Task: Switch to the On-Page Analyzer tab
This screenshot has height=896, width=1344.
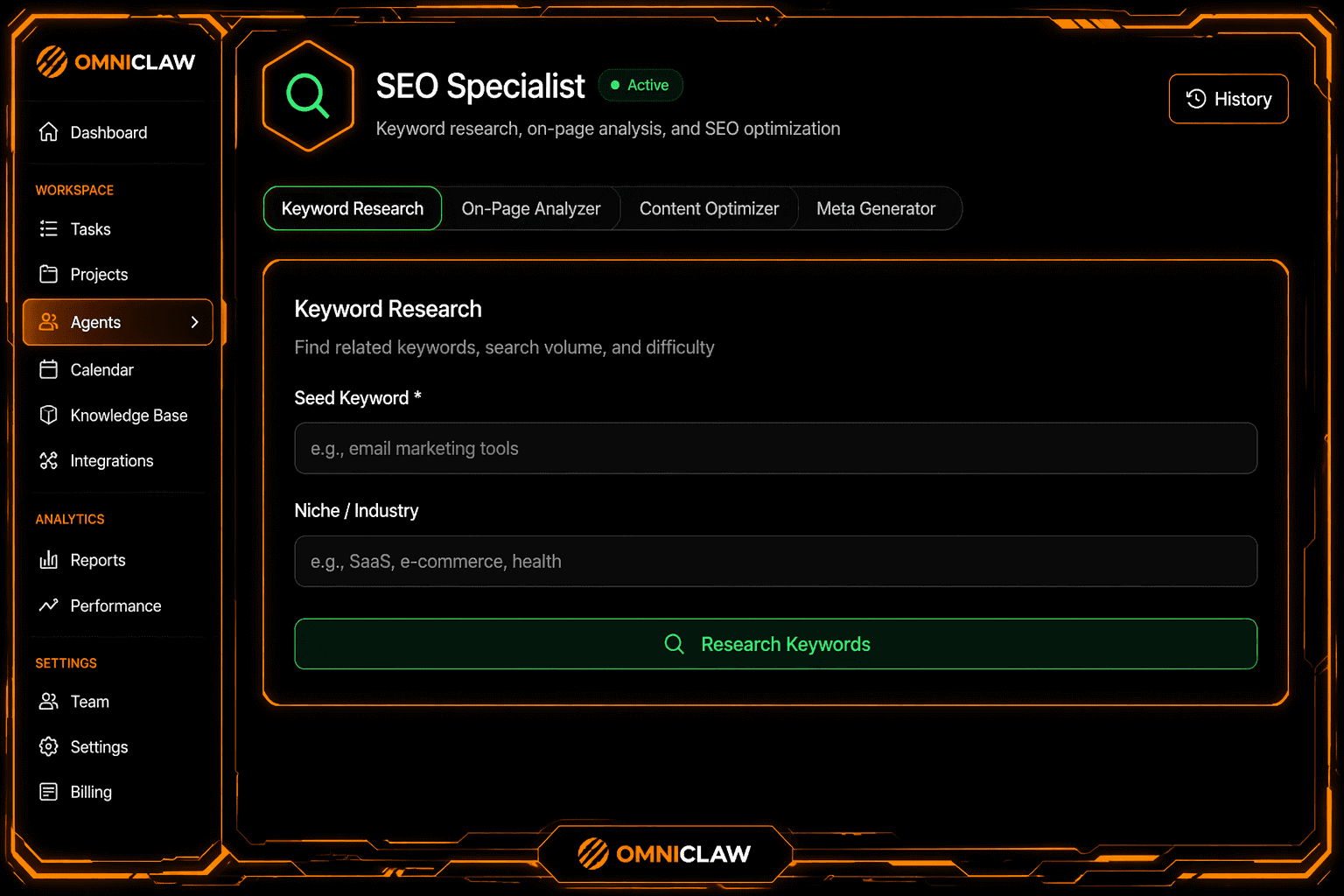Action: pyautogui.click(x=531, y=208)
